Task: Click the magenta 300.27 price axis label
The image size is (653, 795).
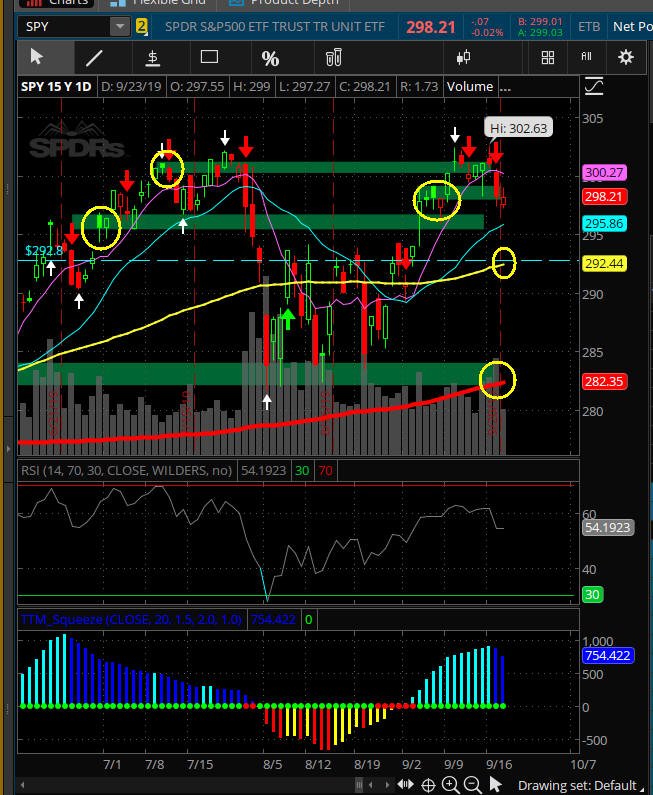Action: click(x=604, y=172)
